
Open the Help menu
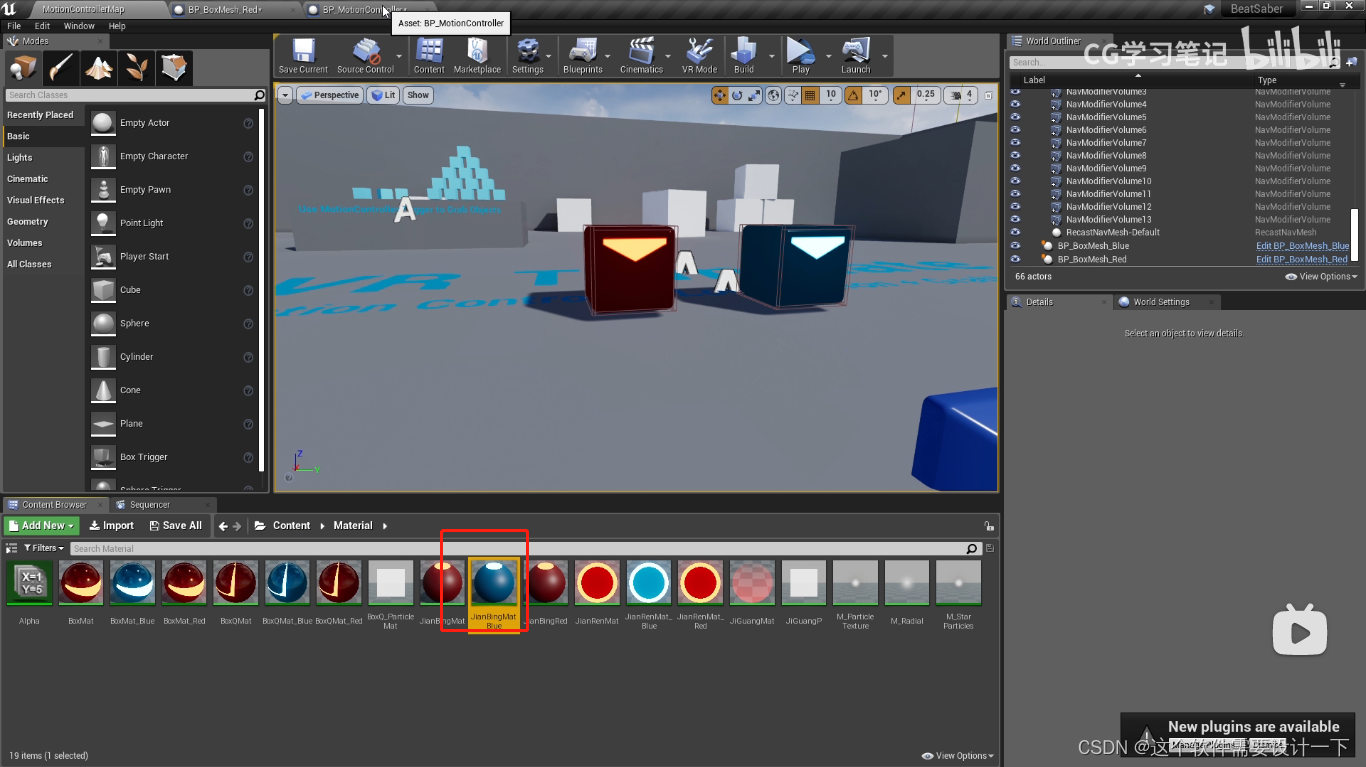(117, 26)
